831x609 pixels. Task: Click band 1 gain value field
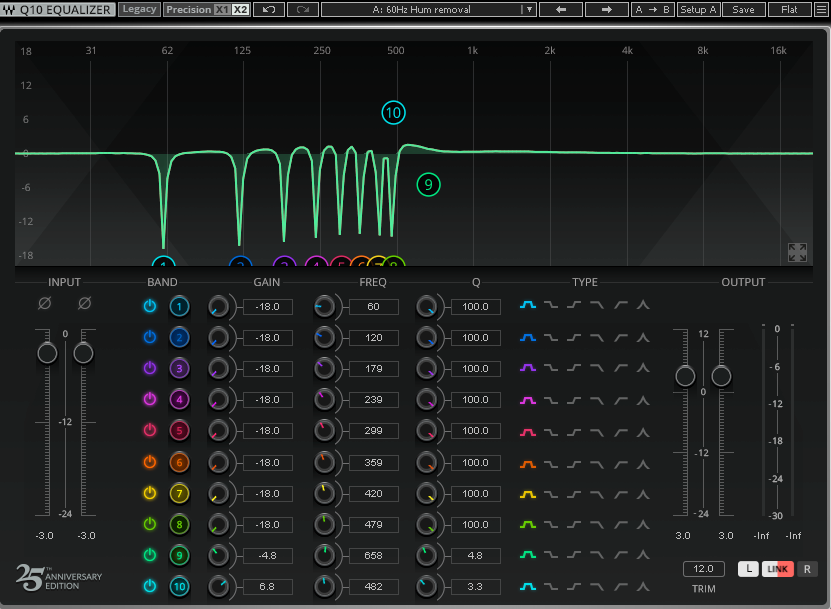(268, 307)
